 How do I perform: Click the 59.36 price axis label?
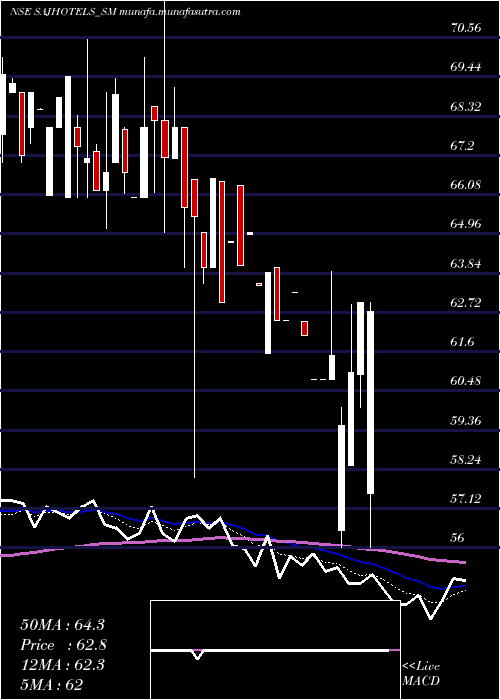[466, 420]
